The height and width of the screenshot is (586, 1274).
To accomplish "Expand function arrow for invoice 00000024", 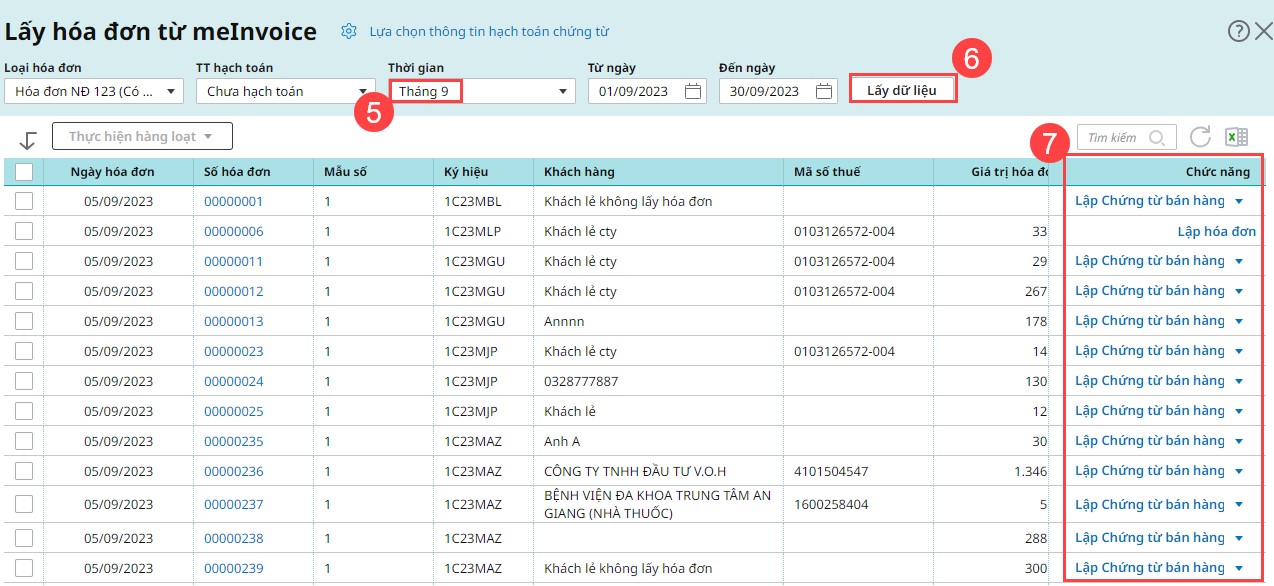I will (1239, 381).
